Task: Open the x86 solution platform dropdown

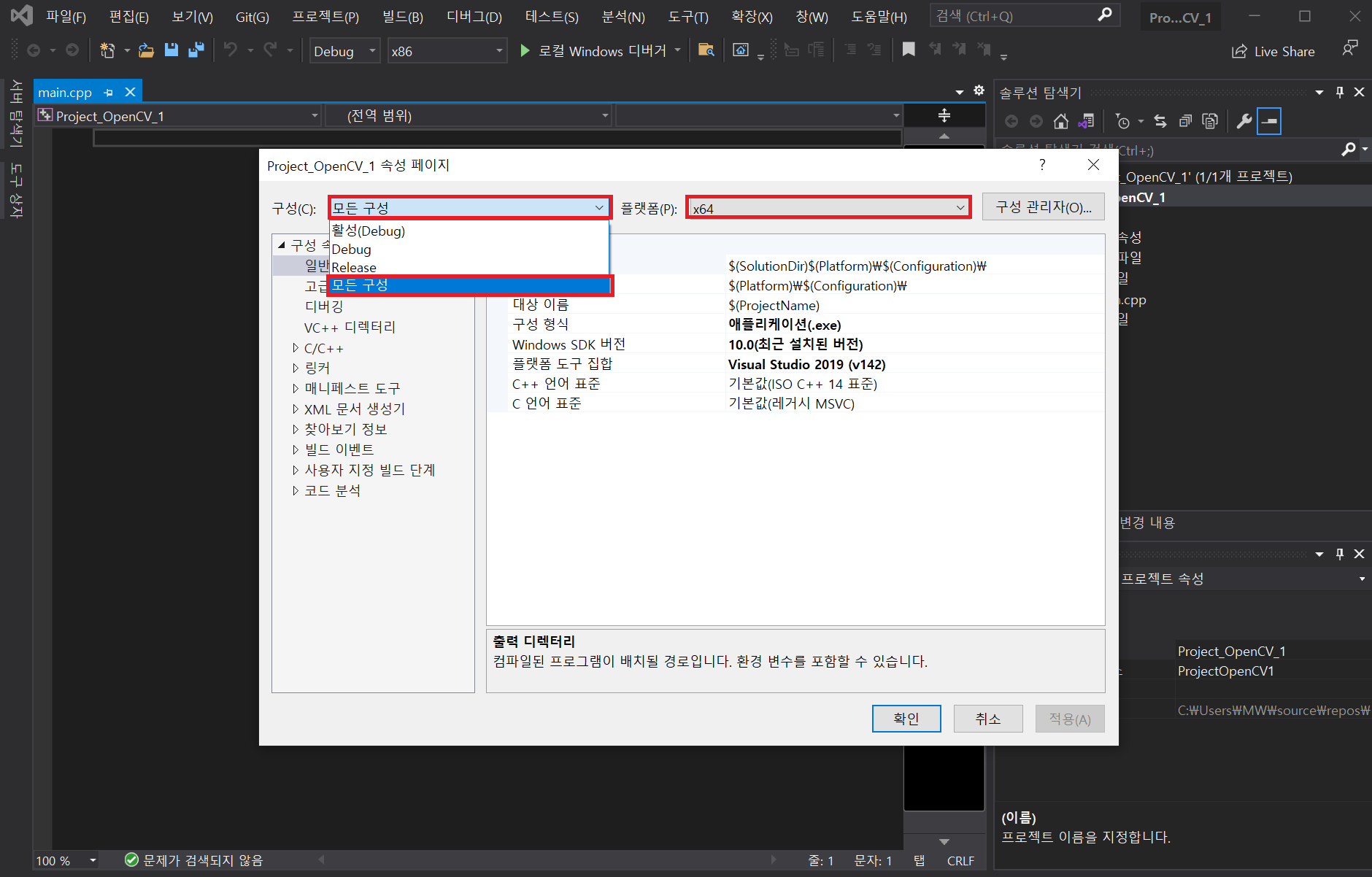Action: point(447,51)
